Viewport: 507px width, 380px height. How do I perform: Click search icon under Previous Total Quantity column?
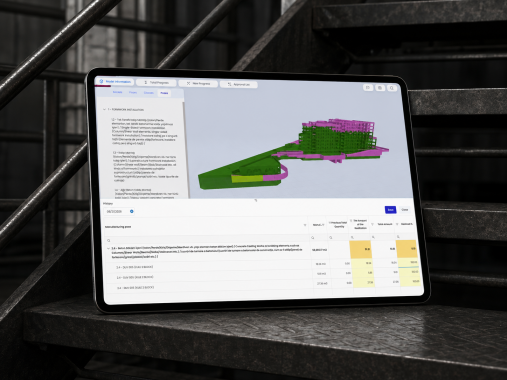[x=331, y=237]
